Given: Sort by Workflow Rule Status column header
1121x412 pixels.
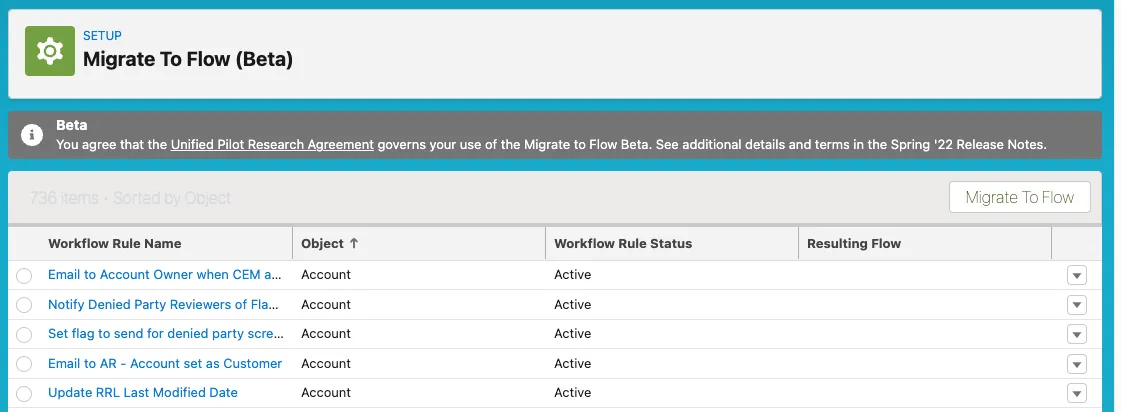Looking at the screenshot, I should pos(623,243).
